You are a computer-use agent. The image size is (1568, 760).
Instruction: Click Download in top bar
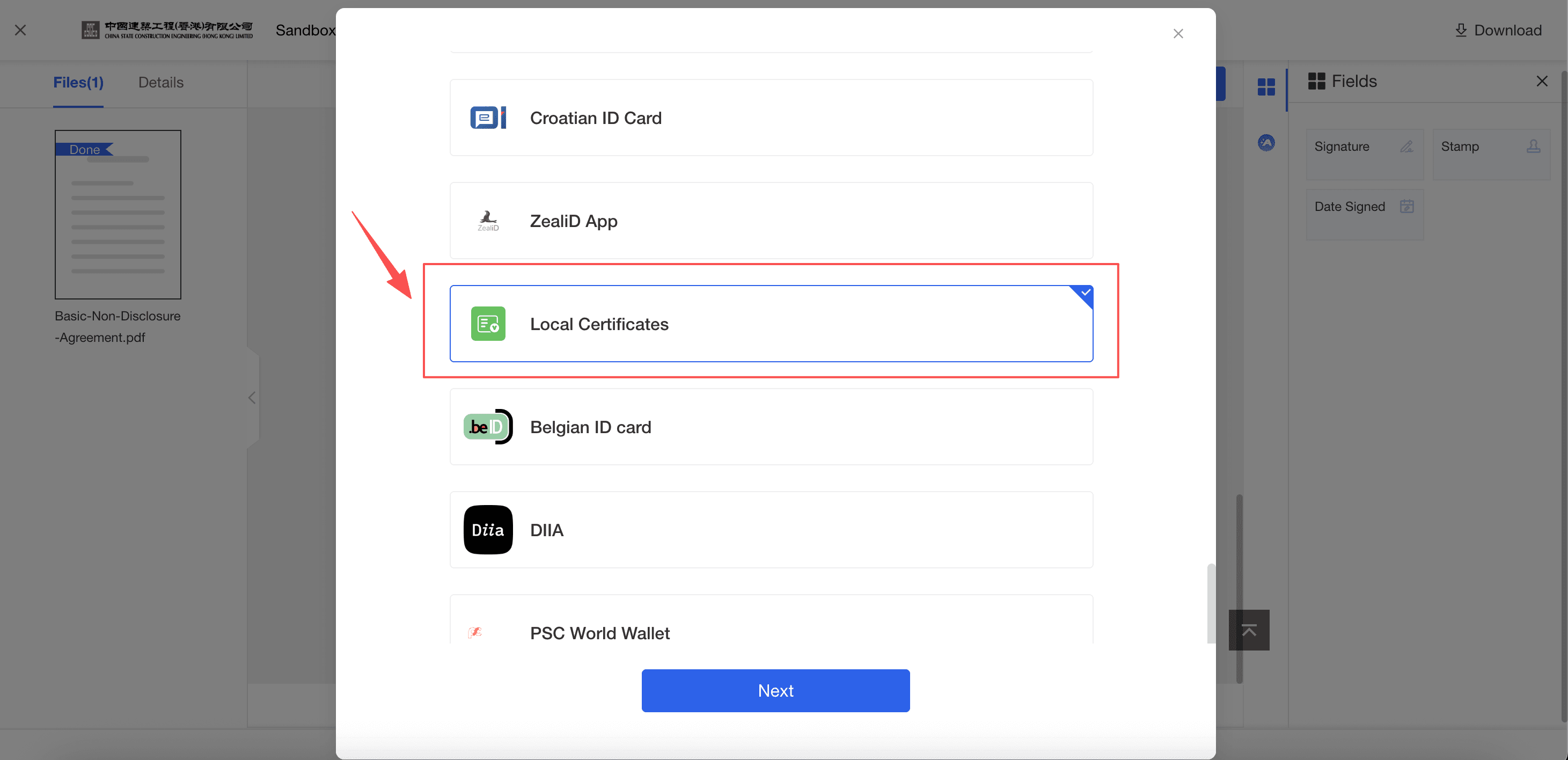[x=1498, y=30]
